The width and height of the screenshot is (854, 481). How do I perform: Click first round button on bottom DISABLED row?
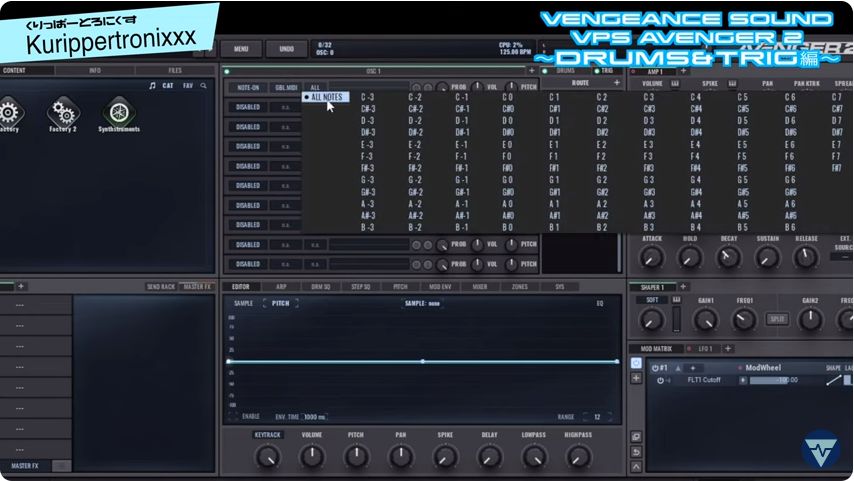416,265
